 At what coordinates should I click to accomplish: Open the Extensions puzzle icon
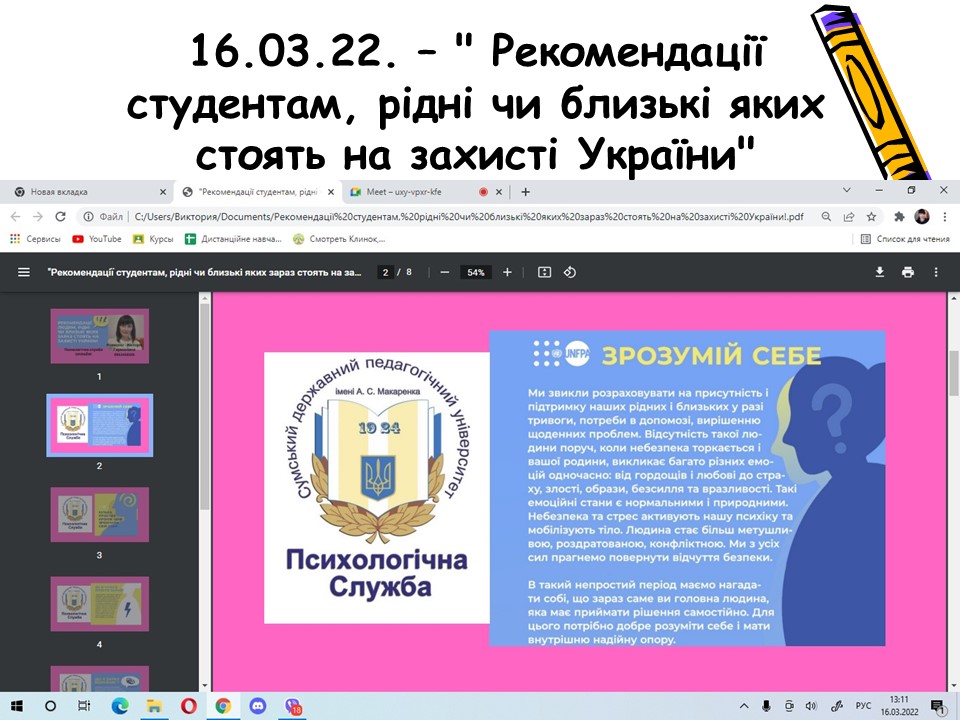pos(899,217)
